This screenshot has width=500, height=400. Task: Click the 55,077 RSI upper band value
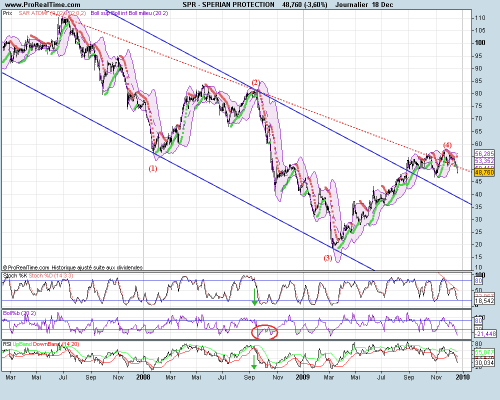[x=484, y=352]
